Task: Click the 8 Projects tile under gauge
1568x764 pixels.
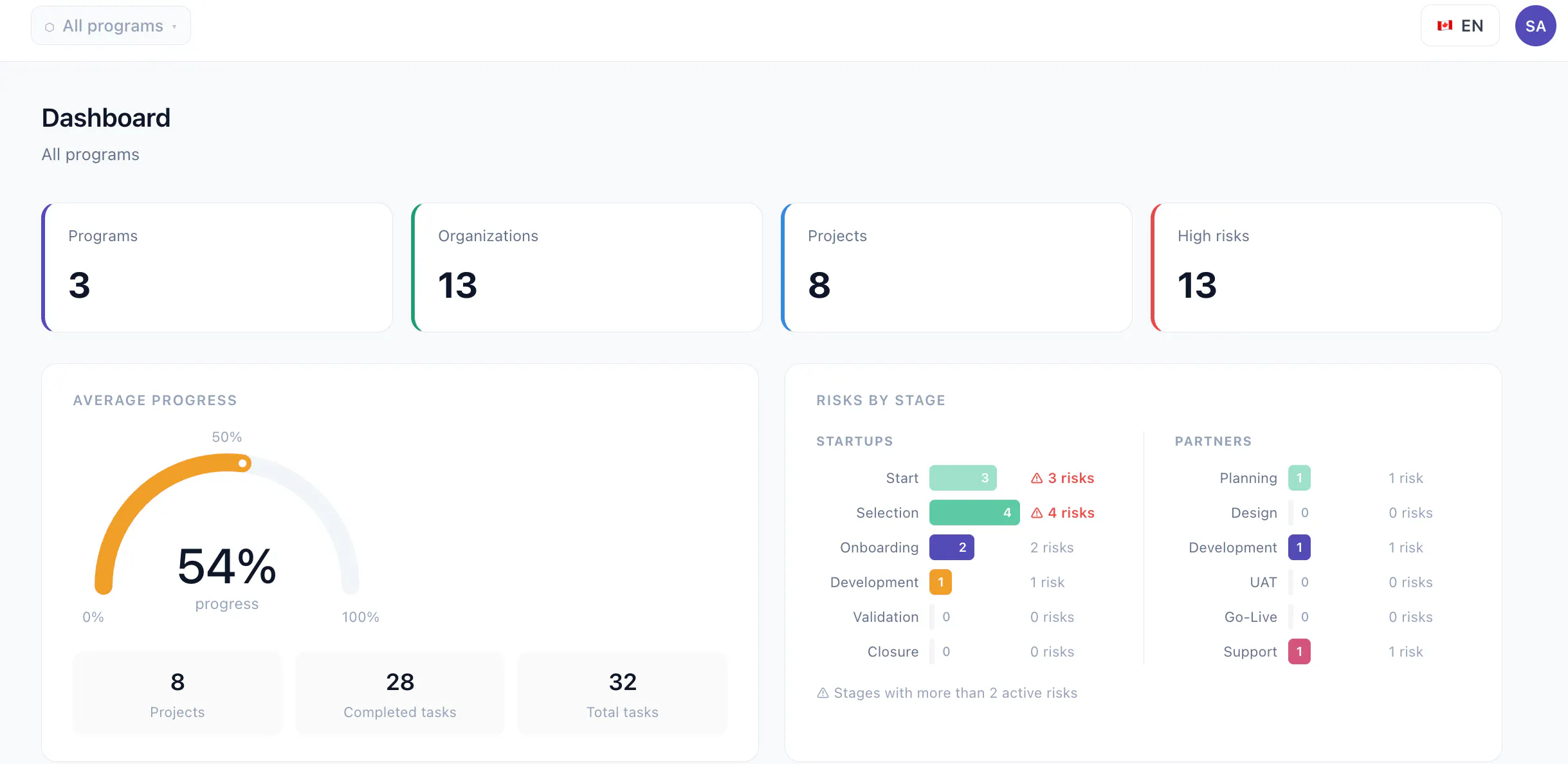Action: pyautogui.click(x=178, y=693)
